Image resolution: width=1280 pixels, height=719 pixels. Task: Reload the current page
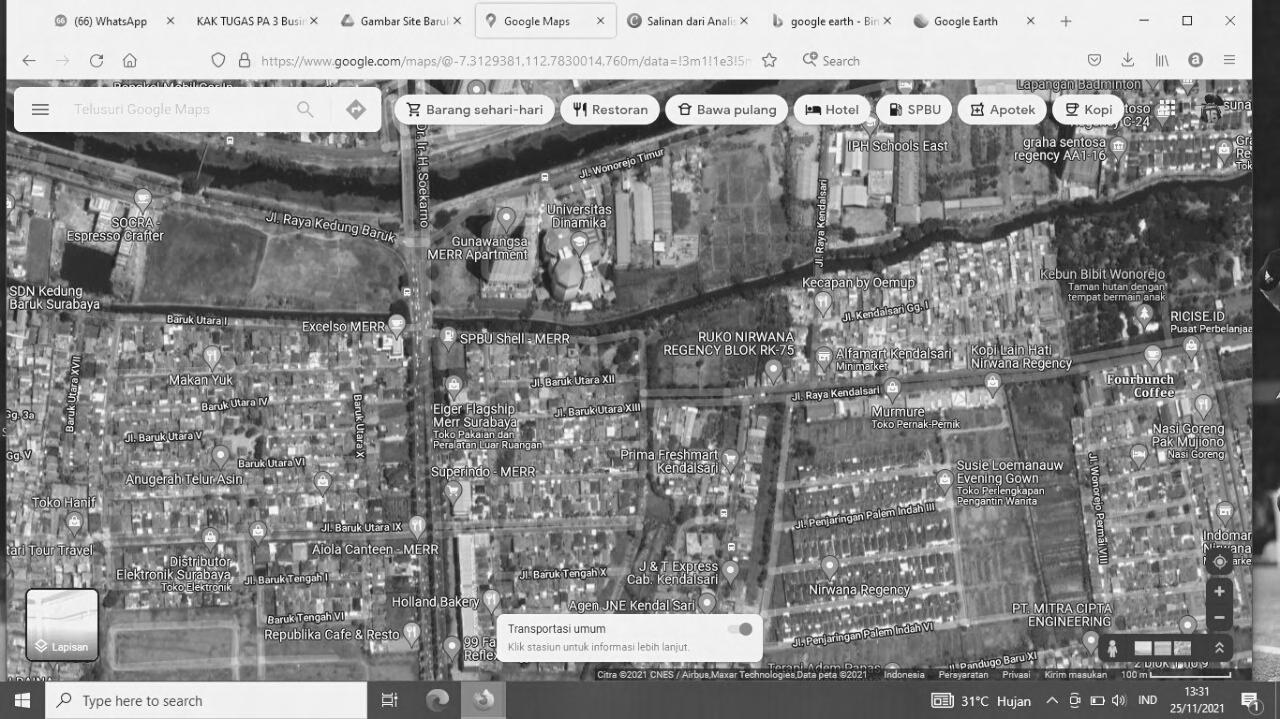point(96,61)
